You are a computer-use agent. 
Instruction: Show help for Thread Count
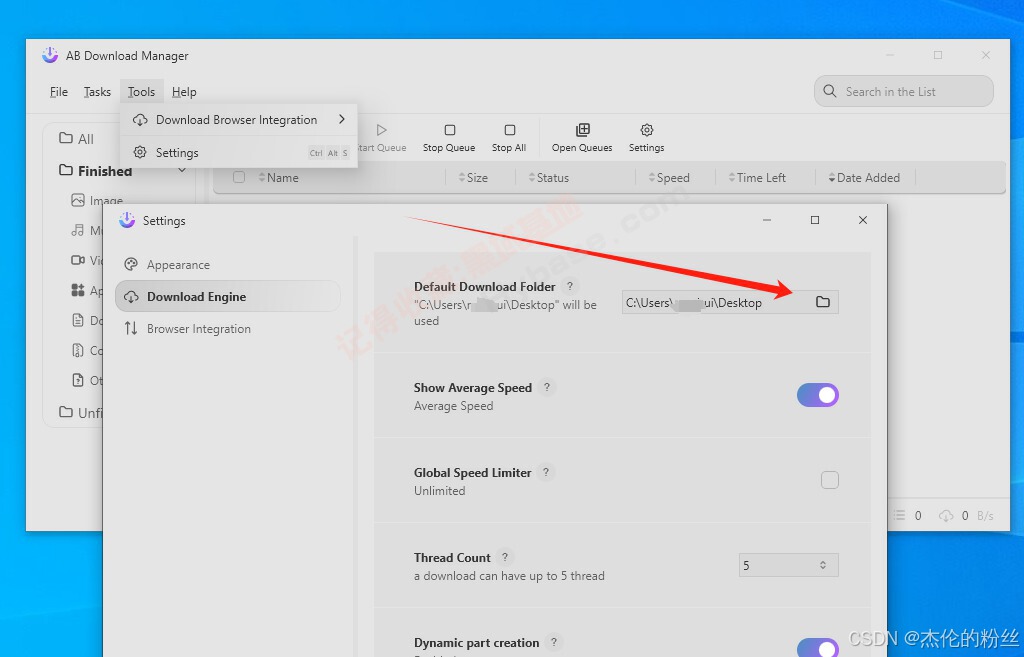point(505,557)
